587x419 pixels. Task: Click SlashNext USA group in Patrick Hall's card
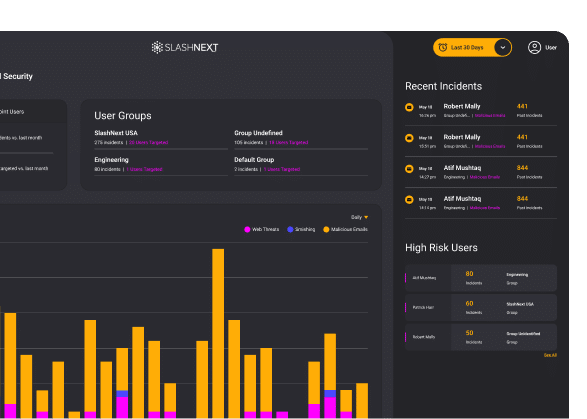pos(520,304)
